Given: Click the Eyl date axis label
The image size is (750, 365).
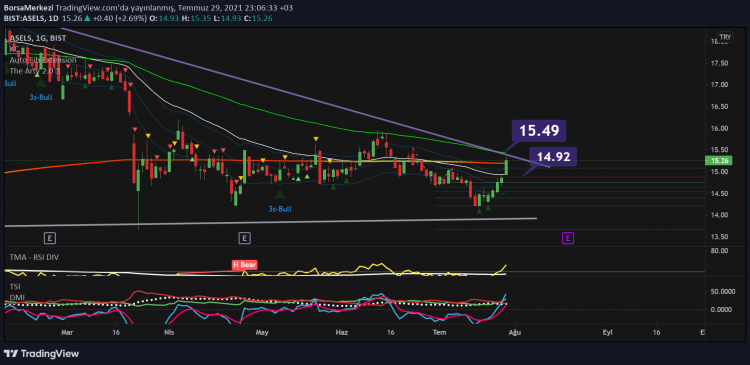Looking at the screenshot, I should (608, 332).
